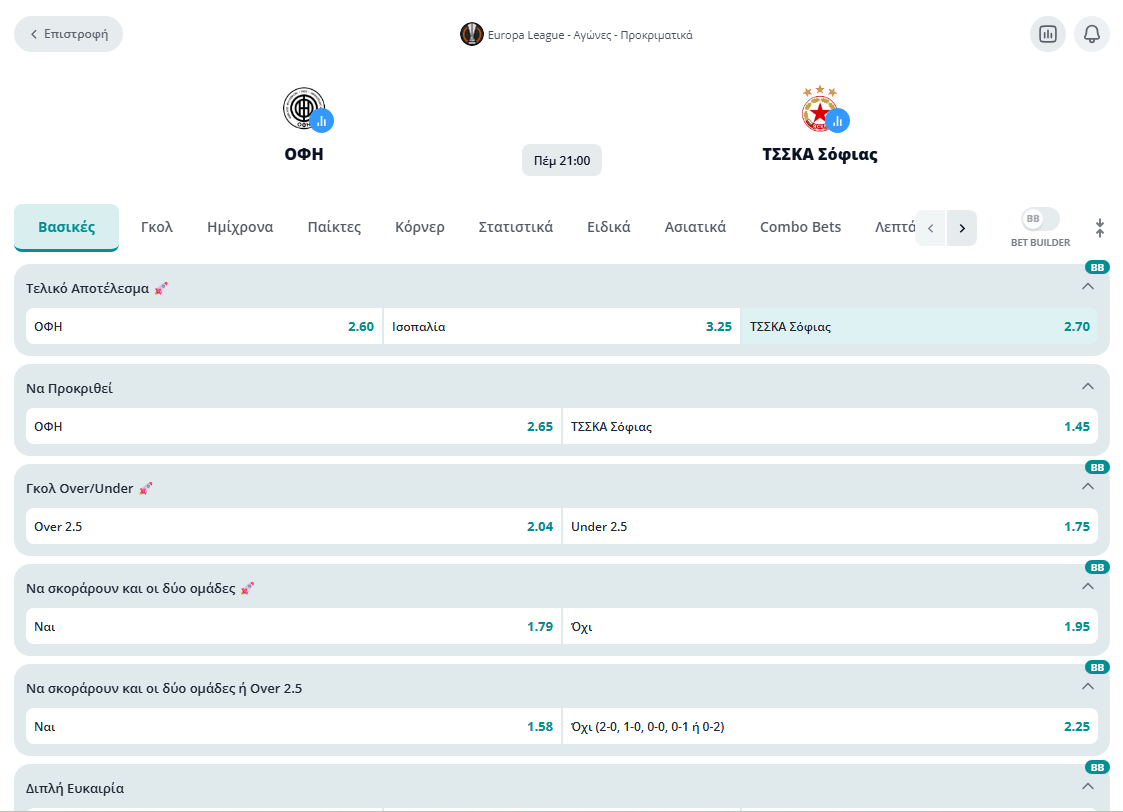Select Ναι at 1.58
Screen dimensions: 1123x812
294,726
